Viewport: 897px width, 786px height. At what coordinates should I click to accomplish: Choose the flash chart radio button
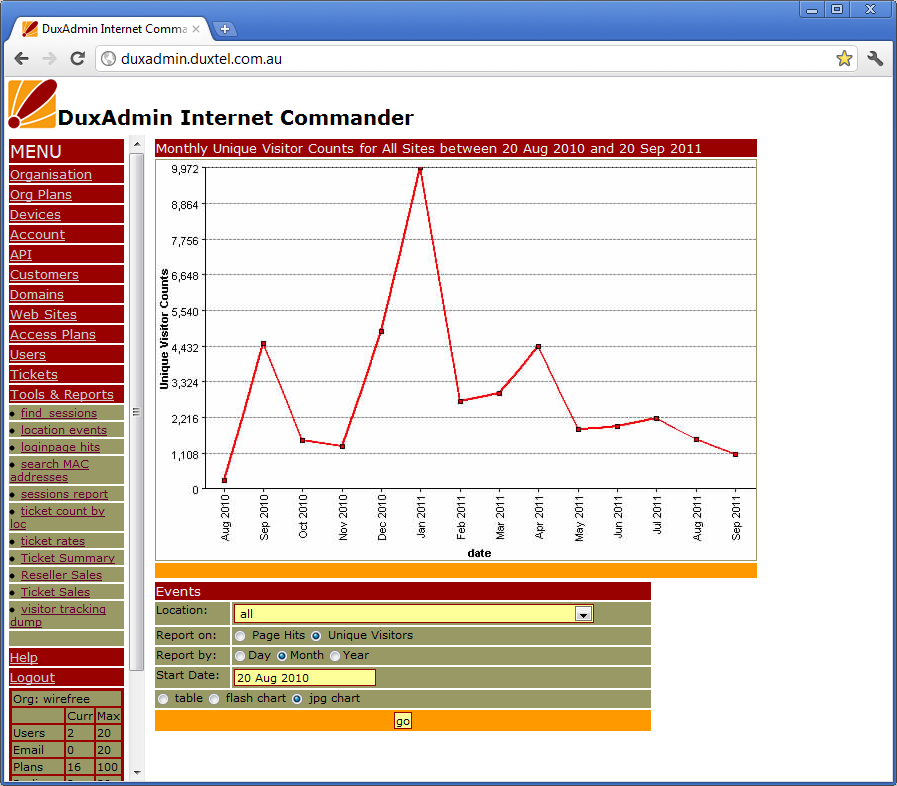[x=214, y=699]
